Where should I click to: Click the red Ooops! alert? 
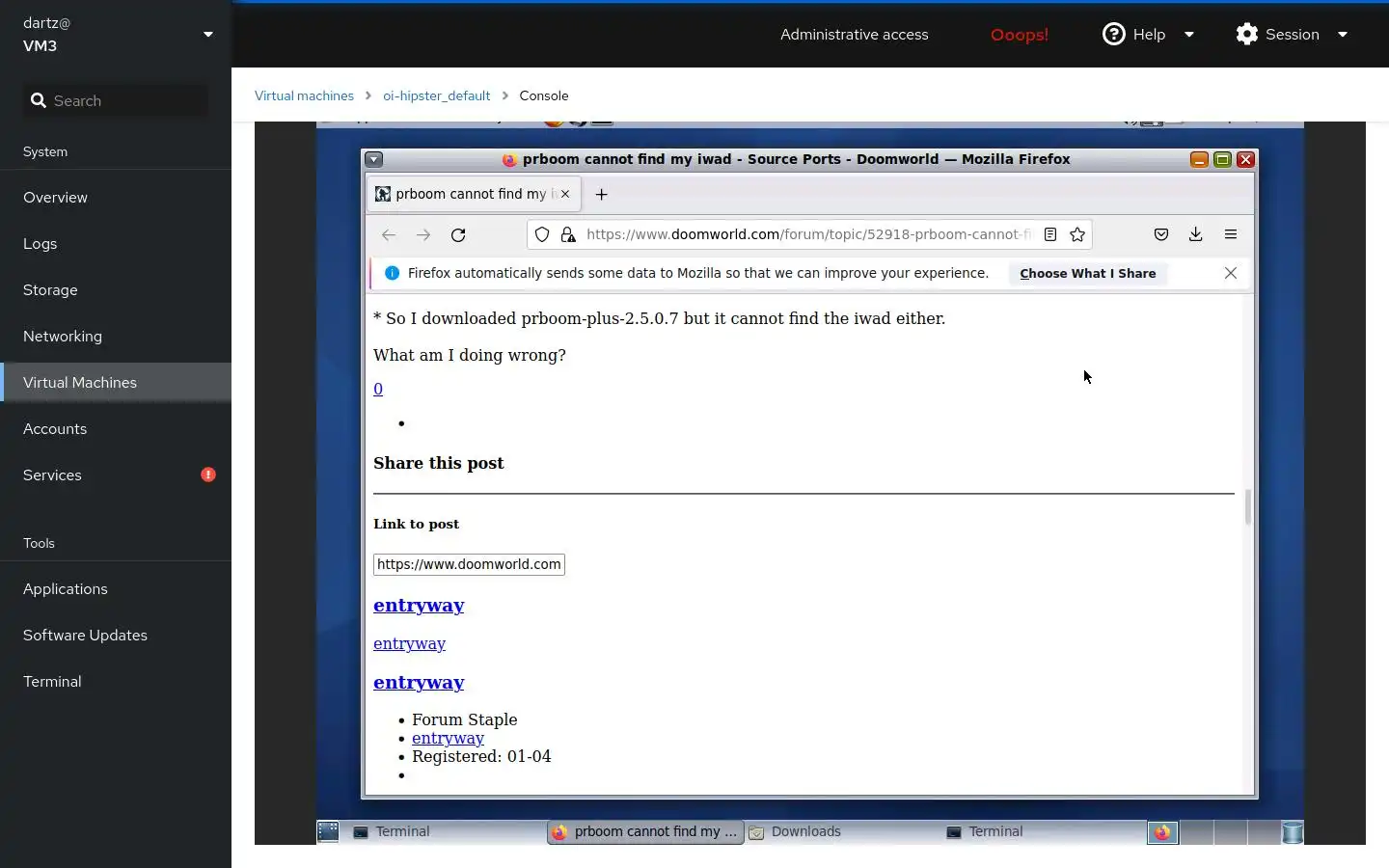pyautogui.click(x=1020, y=34)
